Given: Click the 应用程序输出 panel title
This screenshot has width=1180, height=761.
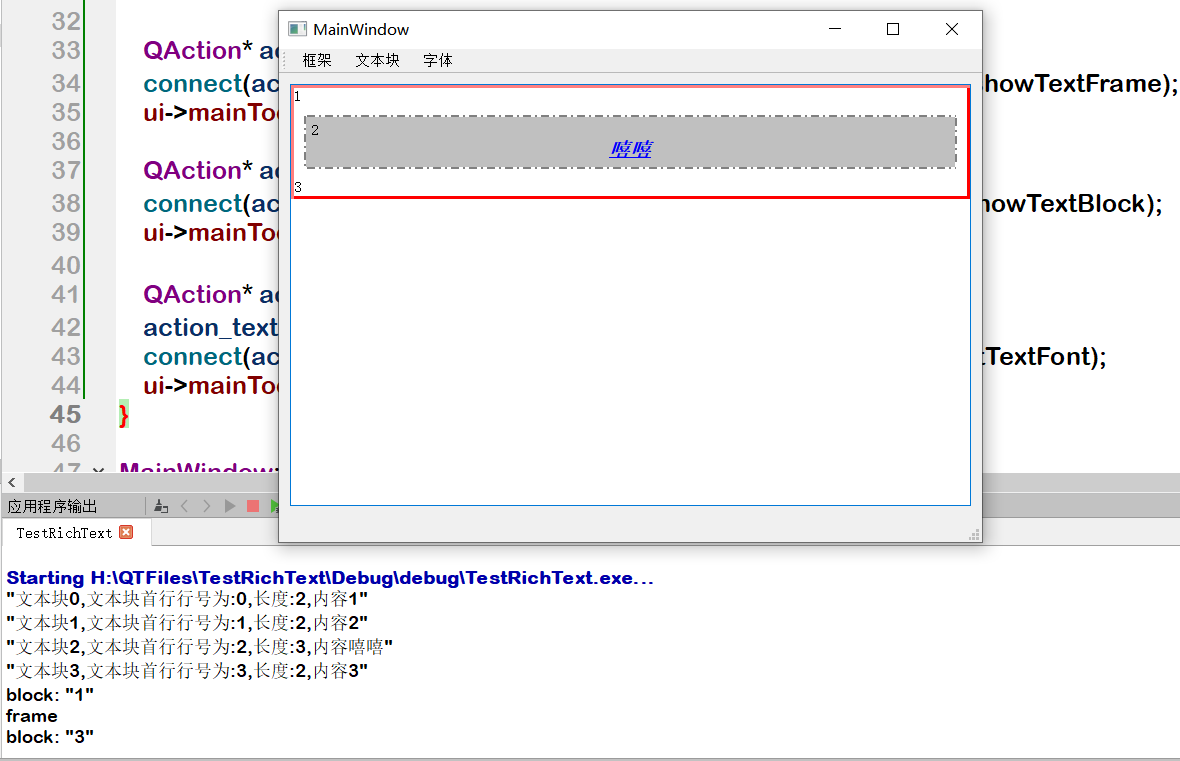Looking at the screenshot, I should pos(52,506).
